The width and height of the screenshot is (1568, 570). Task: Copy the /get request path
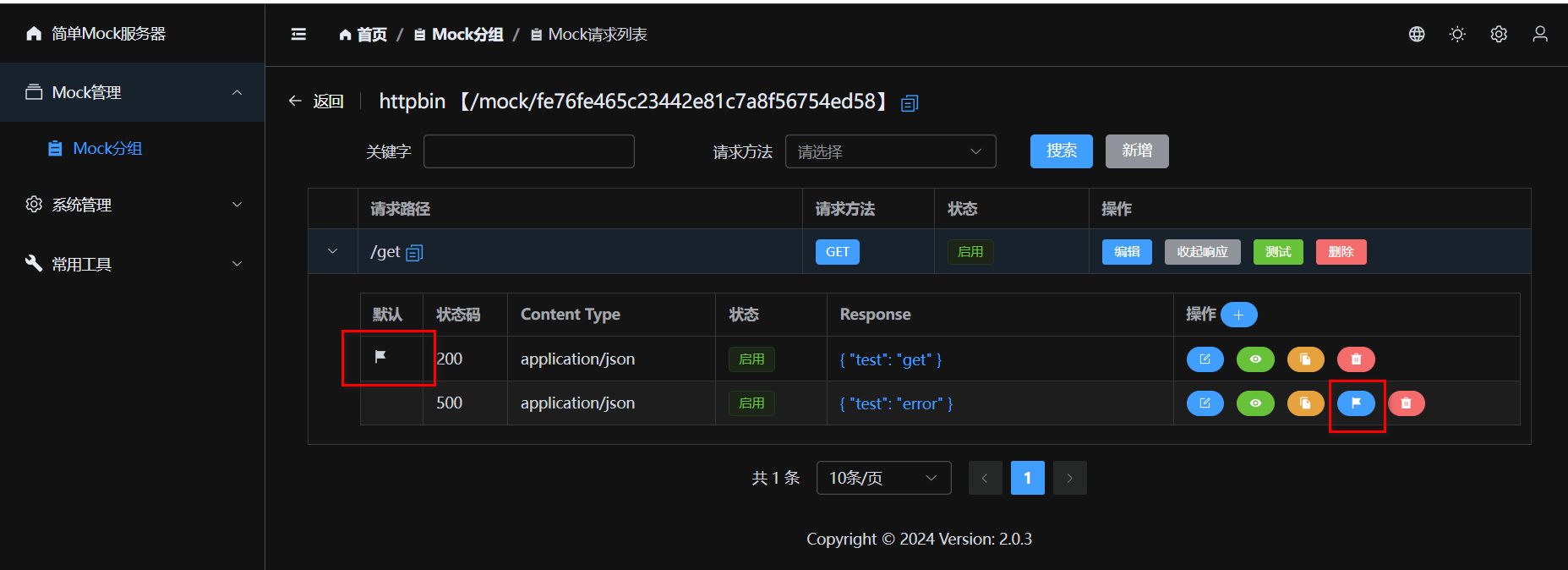[x=414, y=253]
